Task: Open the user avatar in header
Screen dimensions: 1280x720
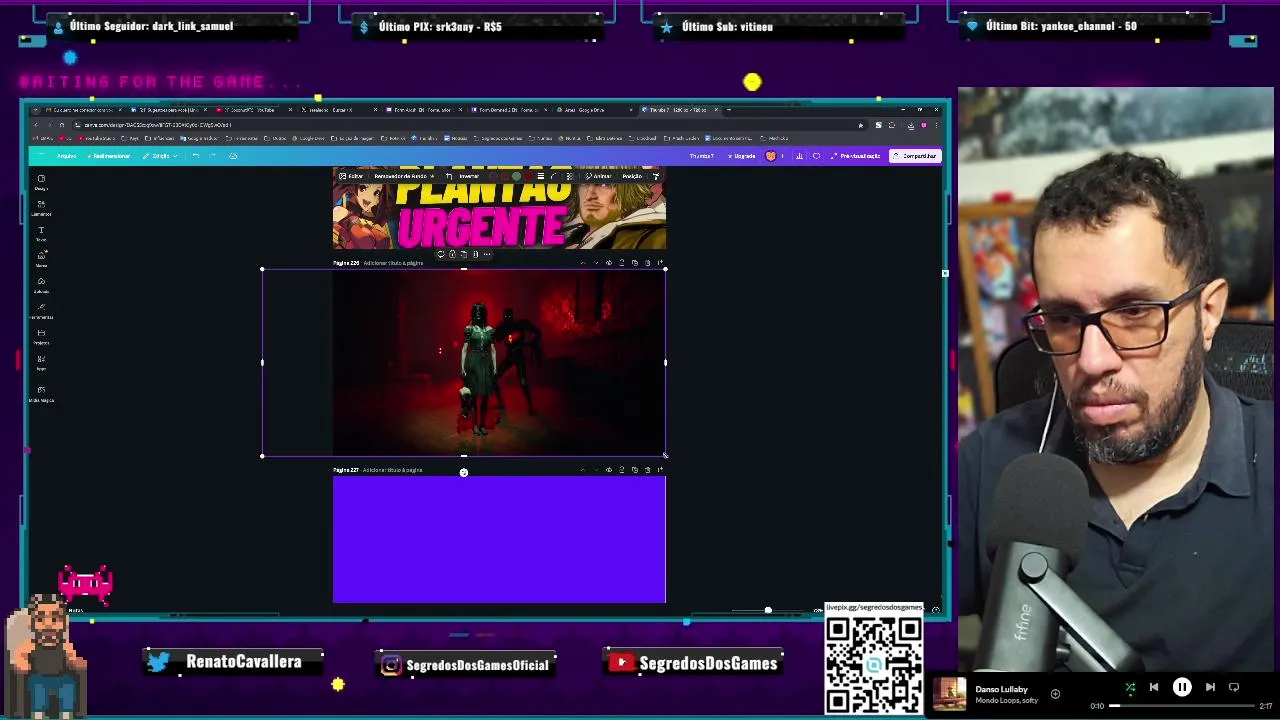Action: [x=771, y=156]
